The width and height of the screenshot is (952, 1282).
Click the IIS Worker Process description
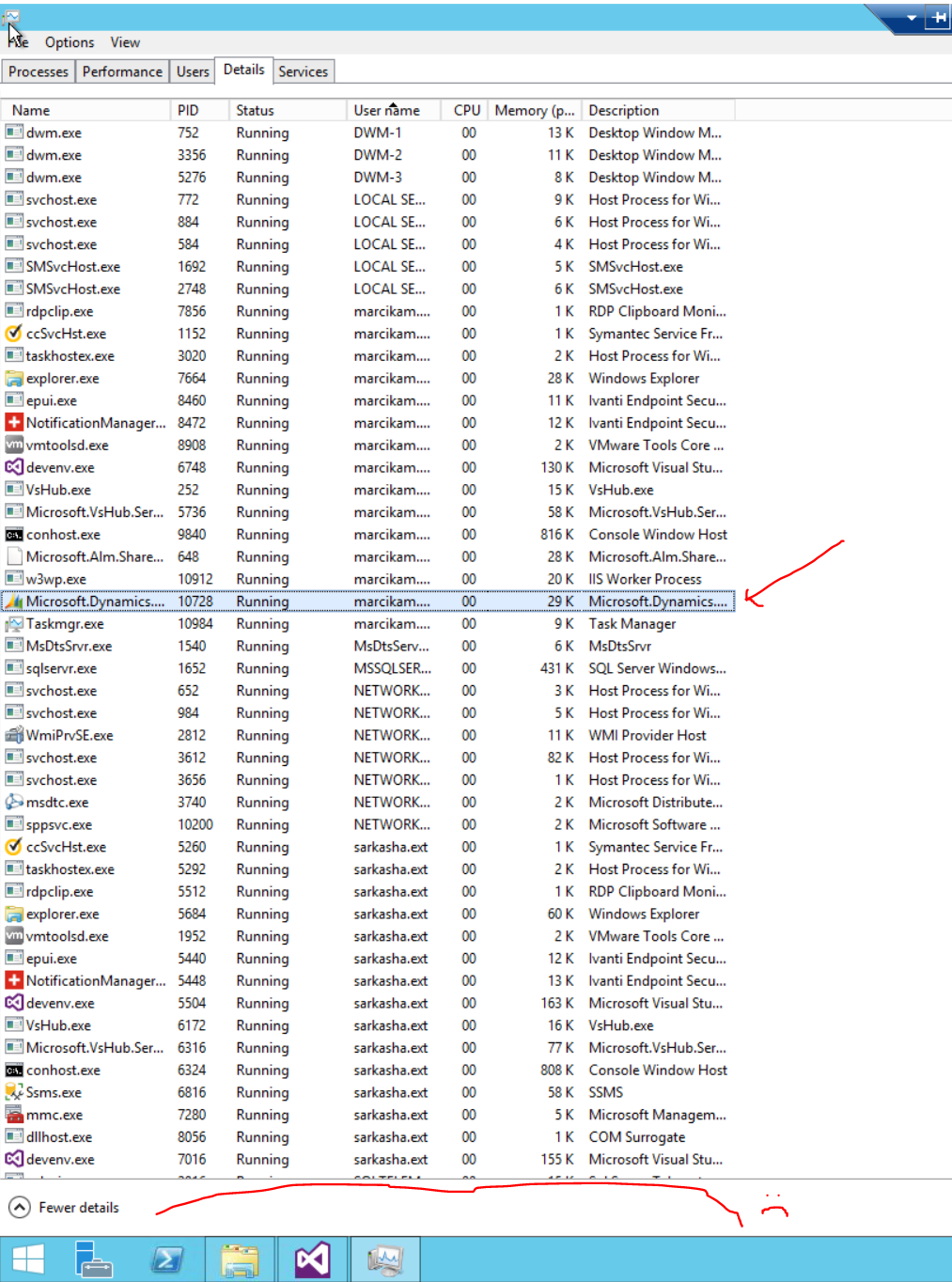(x=645, y=579)
